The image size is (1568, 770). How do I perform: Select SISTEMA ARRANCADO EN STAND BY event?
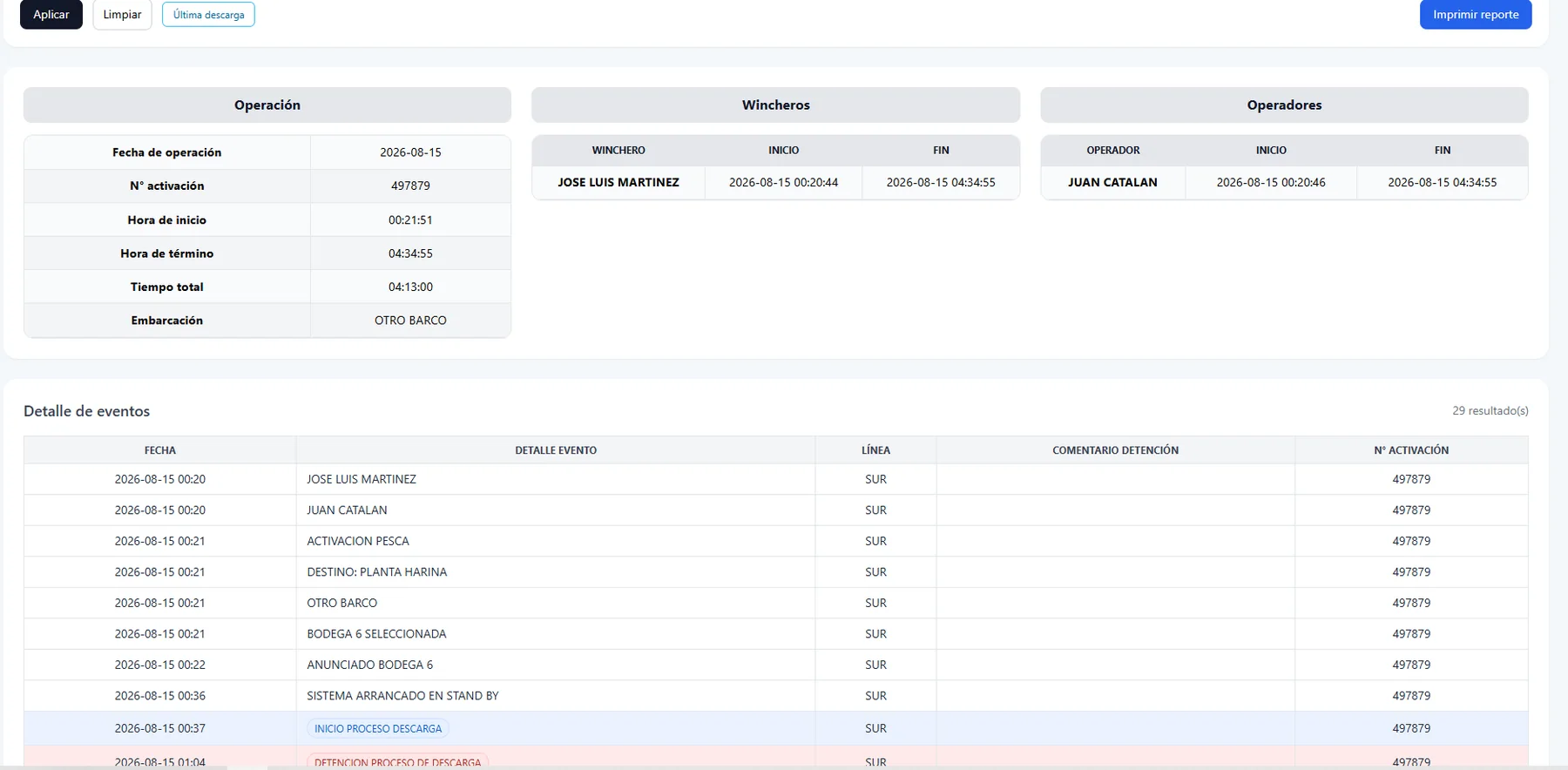coord(402,696)
